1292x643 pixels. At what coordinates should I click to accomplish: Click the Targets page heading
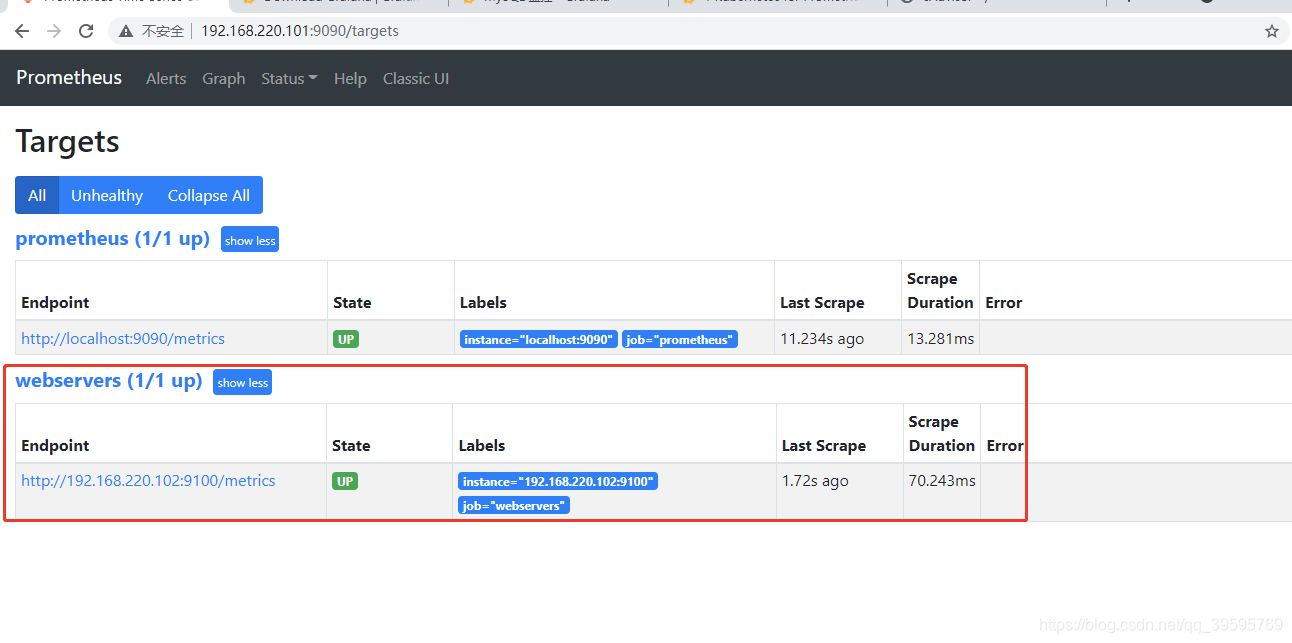pyautogui.click(x=68, y=141)
